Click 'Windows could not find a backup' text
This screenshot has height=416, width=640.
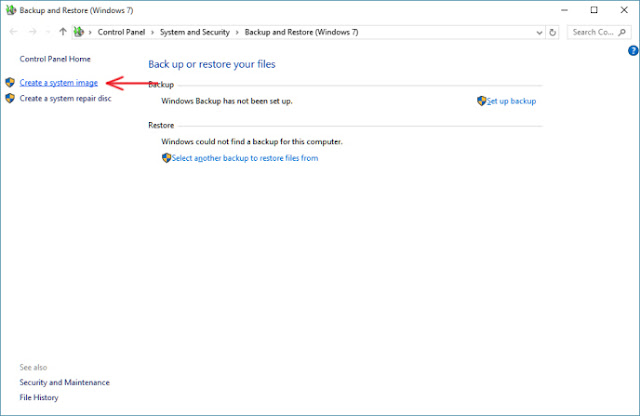coord(252,142)
